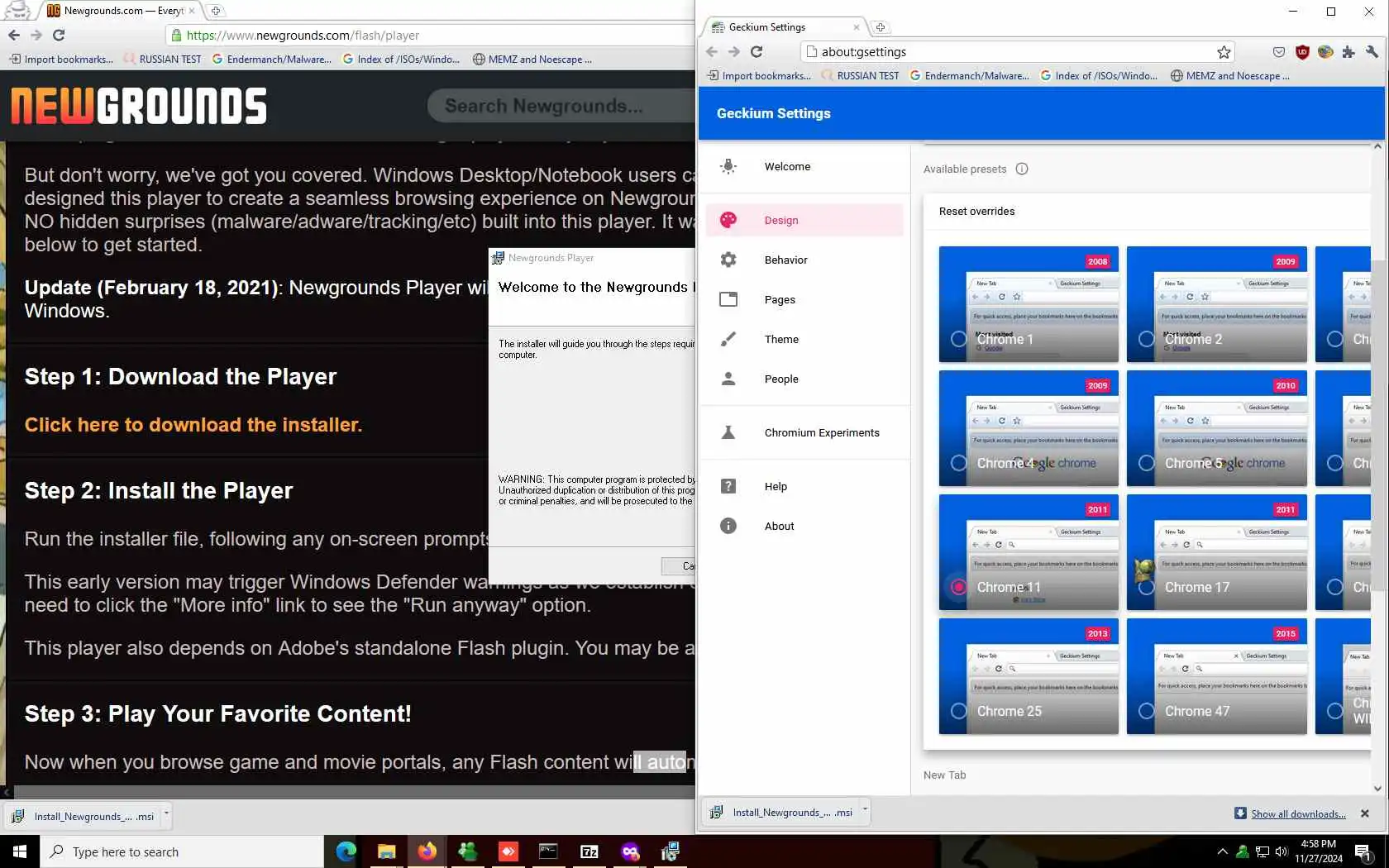Open File Explorer from the taskbar

click(x=386, y=851)
